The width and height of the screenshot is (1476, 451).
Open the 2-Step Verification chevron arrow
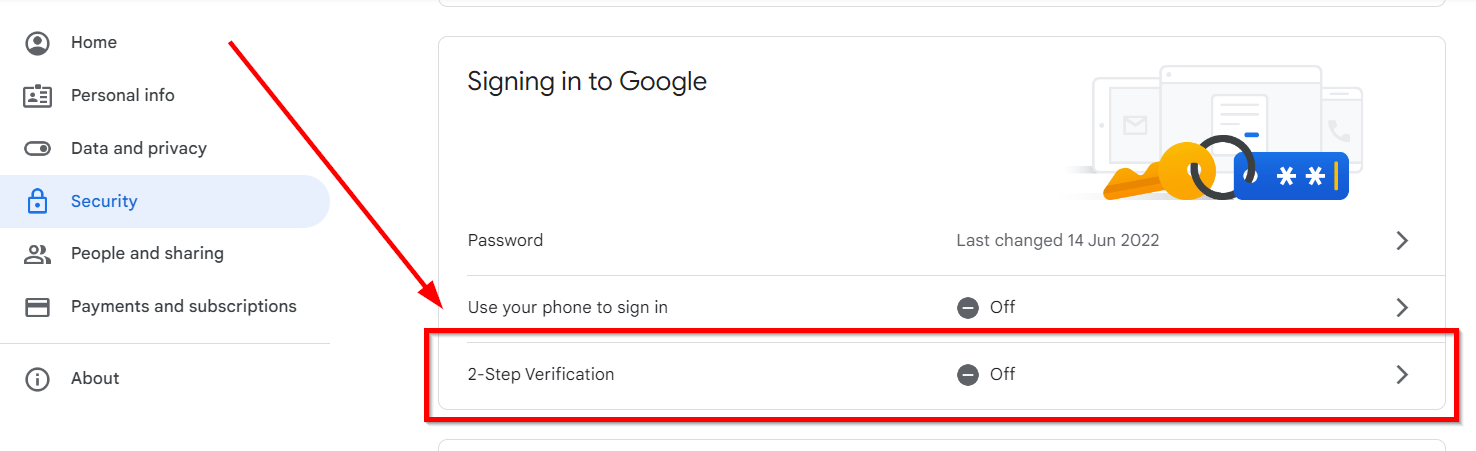[1402, 375]
